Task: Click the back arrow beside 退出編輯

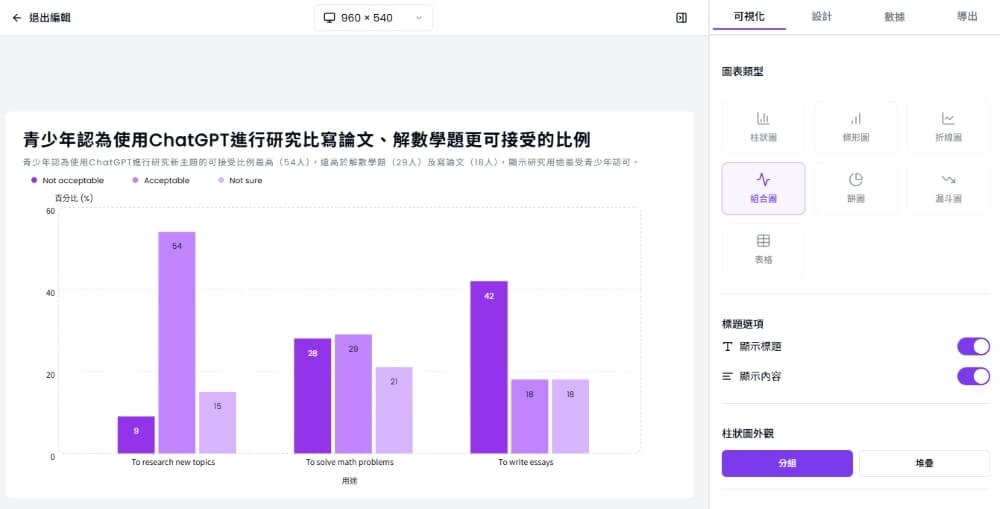Action: (x=17, y=18)
